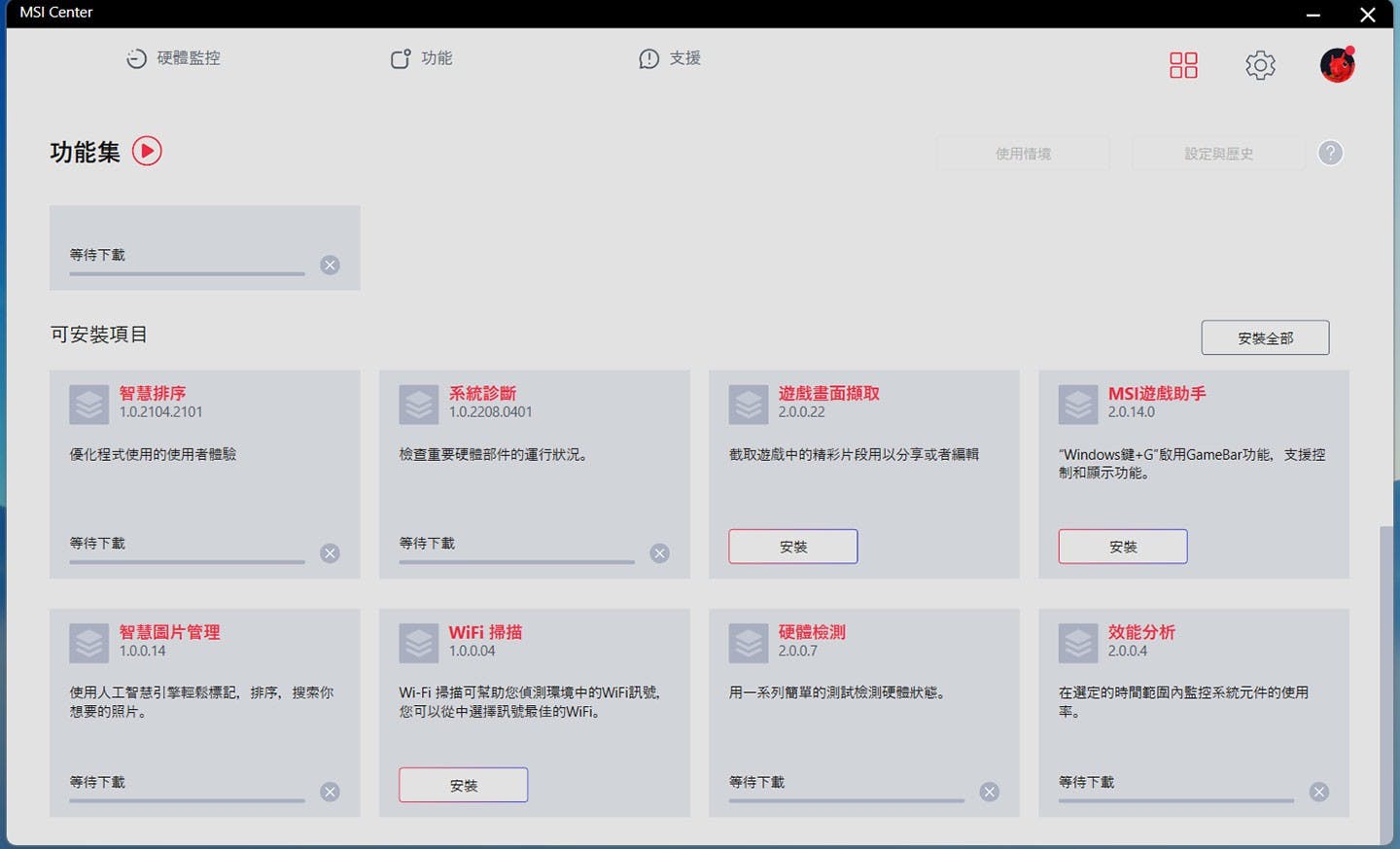The width and height of the screenshot is (1400, 849).
Task: Install WiFi 掃描
Action: [464, 785]
